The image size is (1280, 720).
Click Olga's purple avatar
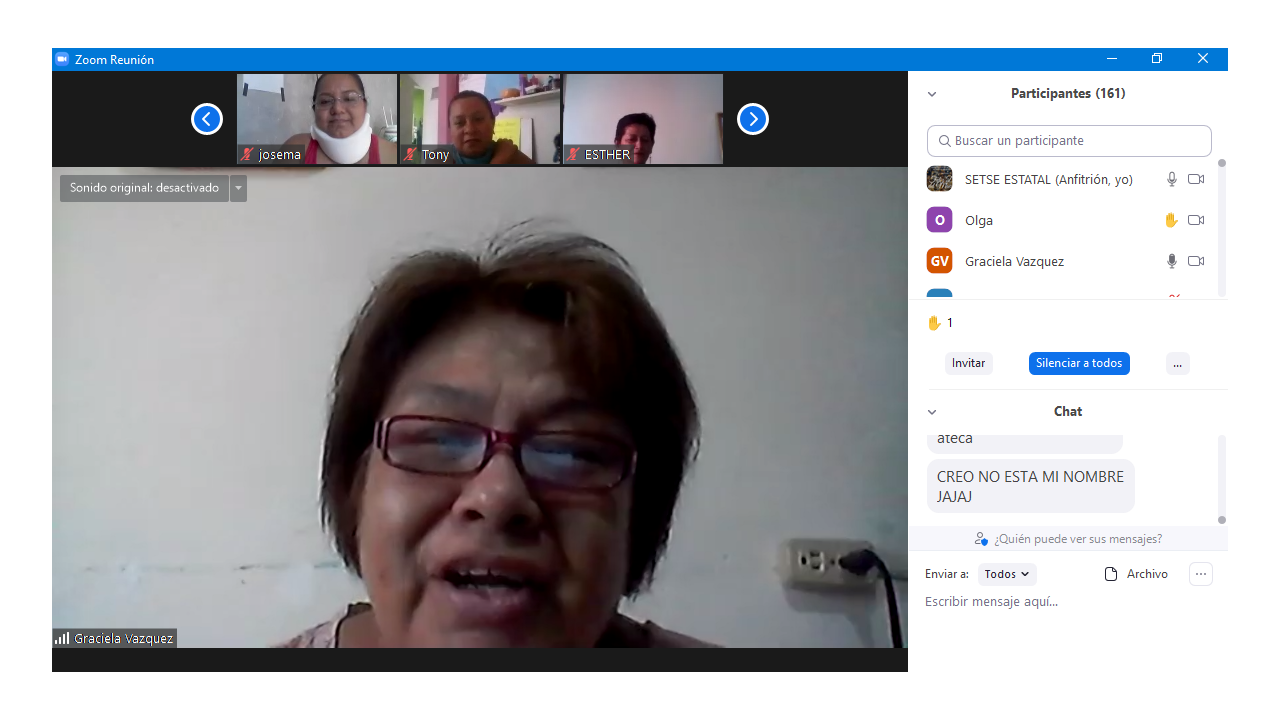point(939,220)
